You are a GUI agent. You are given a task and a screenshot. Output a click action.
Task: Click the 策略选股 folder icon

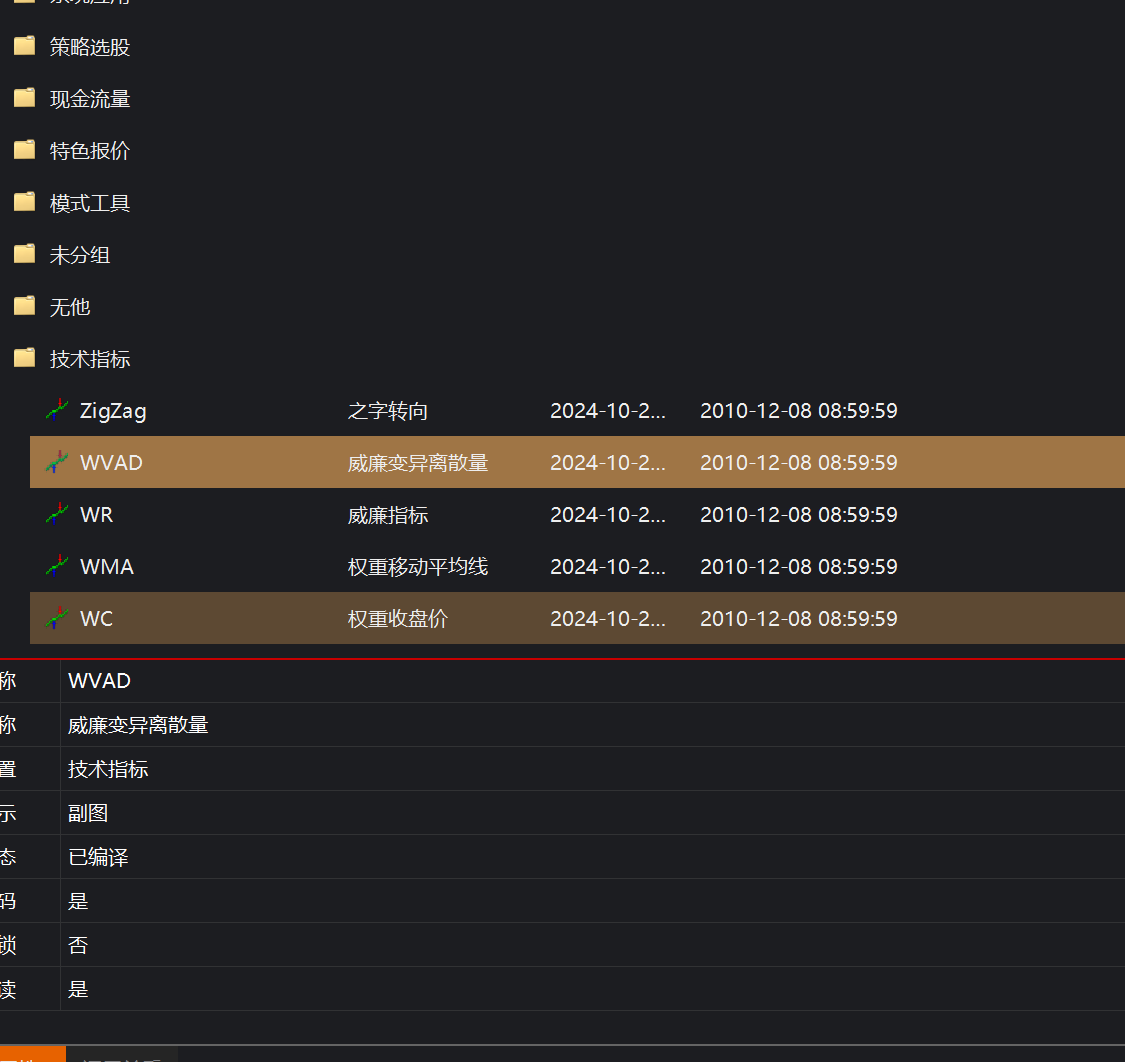(x=25, y=46)
